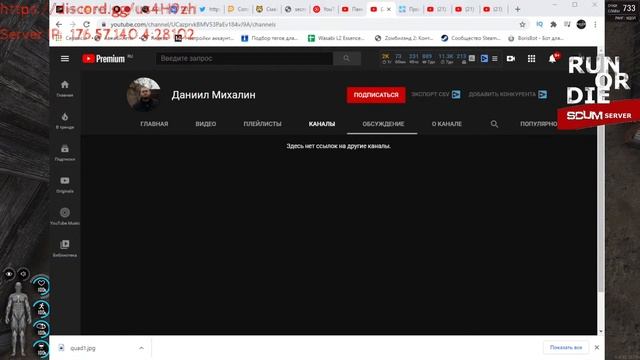Open the ПЛЕЙЛИСТЫ channel tab
640x360 pixels.
click(x=262, y=124)
